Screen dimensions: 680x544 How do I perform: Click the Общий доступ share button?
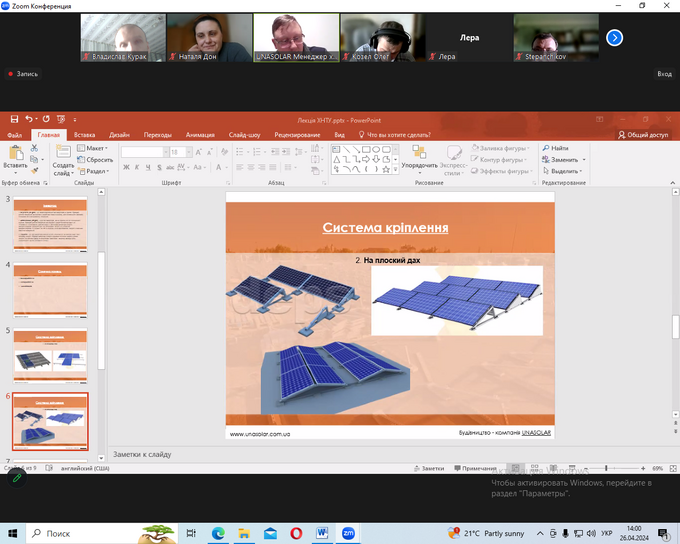coord(643,134)
